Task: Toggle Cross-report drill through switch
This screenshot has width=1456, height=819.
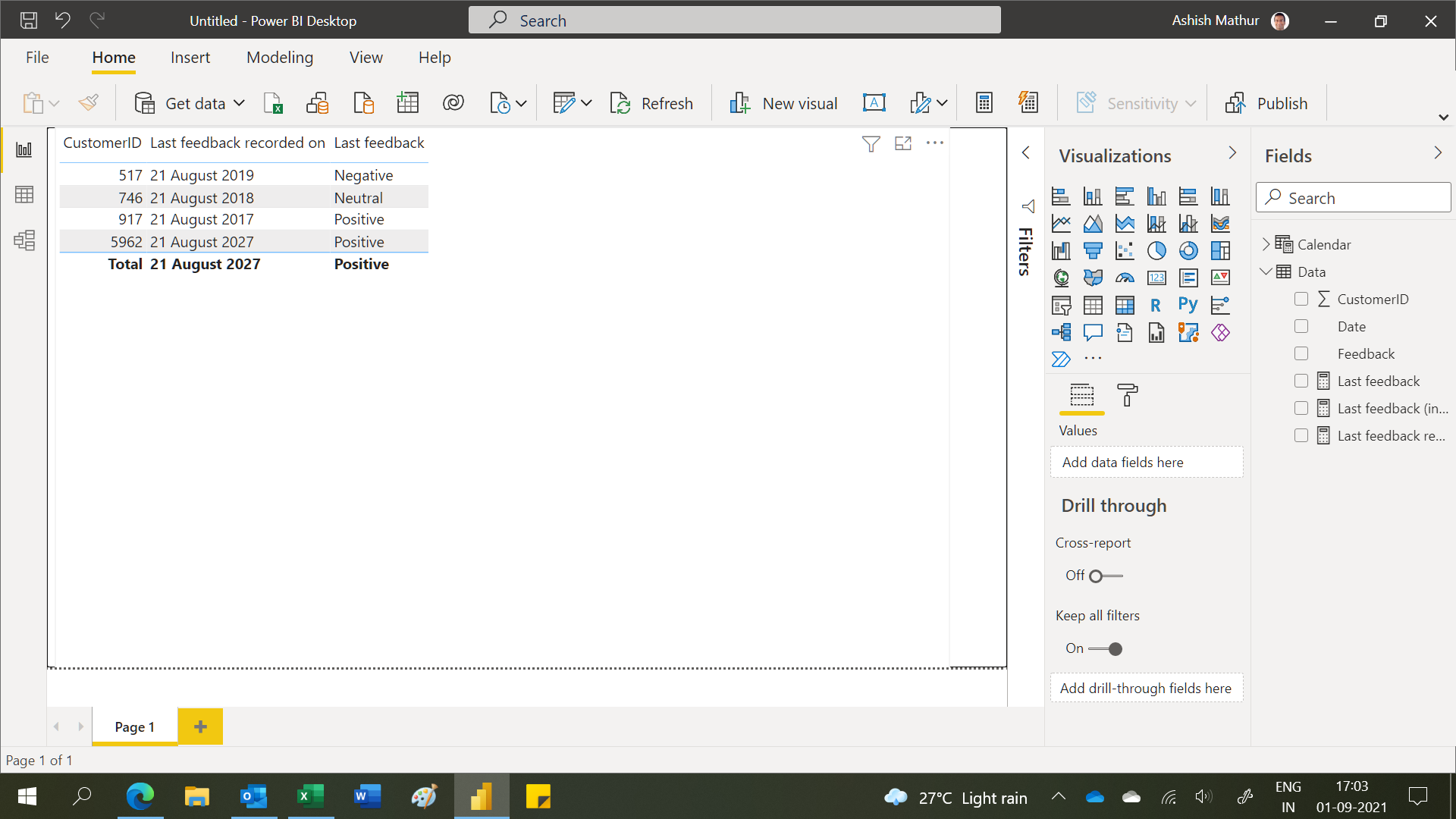Action: point(1106,576)
